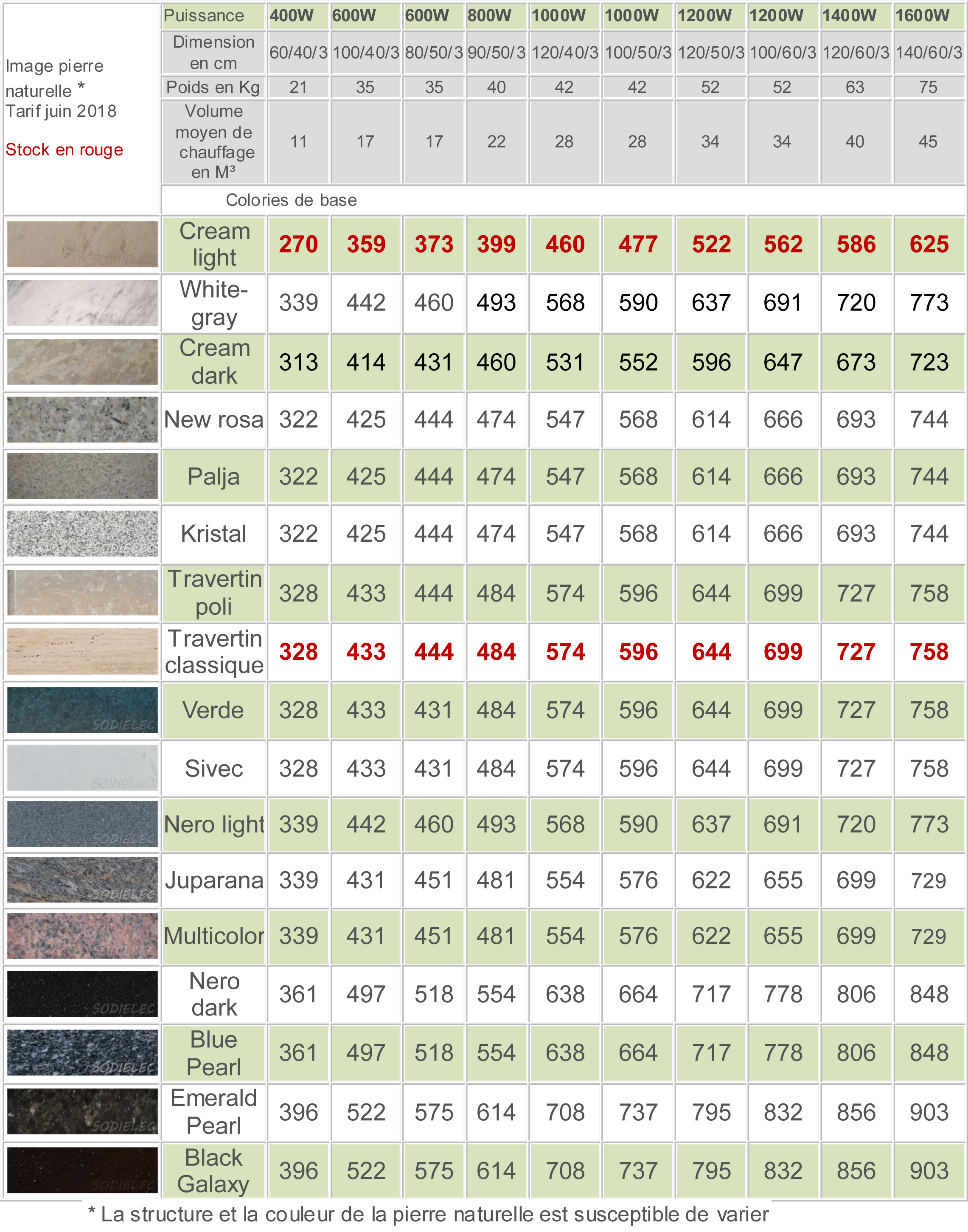
Task: Click the Poids en Kg label
Action: click(x=213, y=87)
